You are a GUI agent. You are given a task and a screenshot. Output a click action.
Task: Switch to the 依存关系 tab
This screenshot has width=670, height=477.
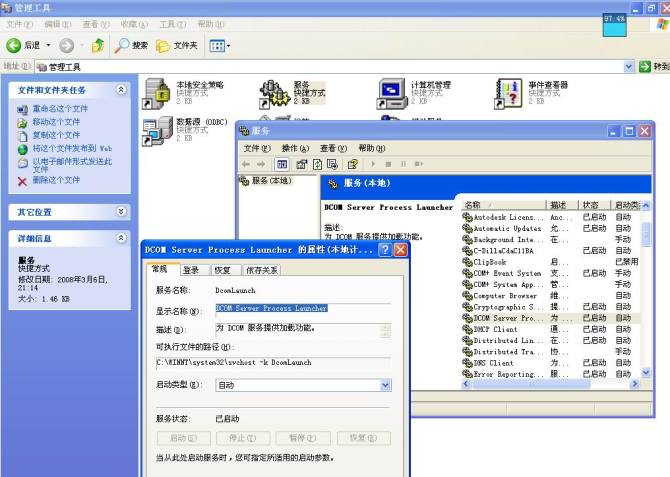[x=262, y=270]
